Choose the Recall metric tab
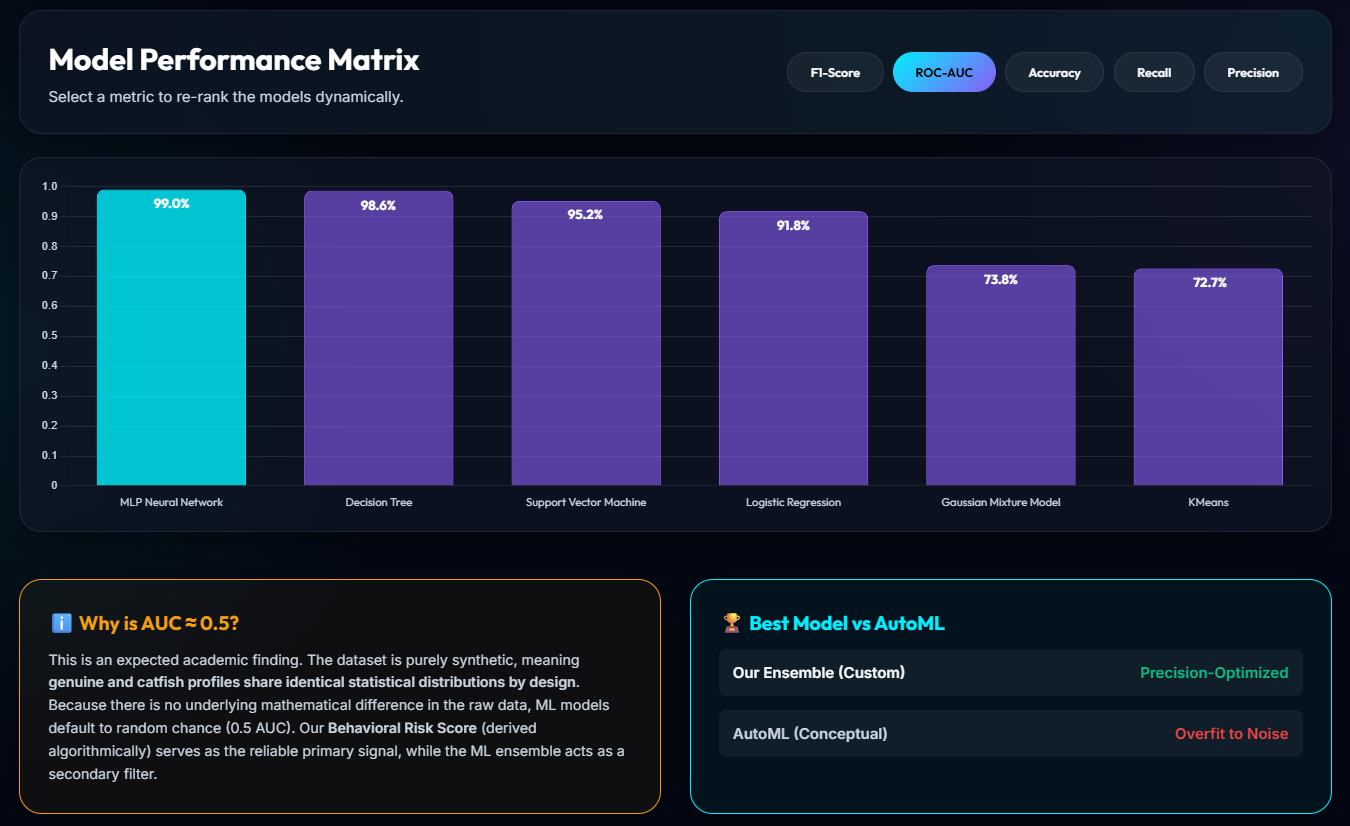 [x=1154, y=72]
